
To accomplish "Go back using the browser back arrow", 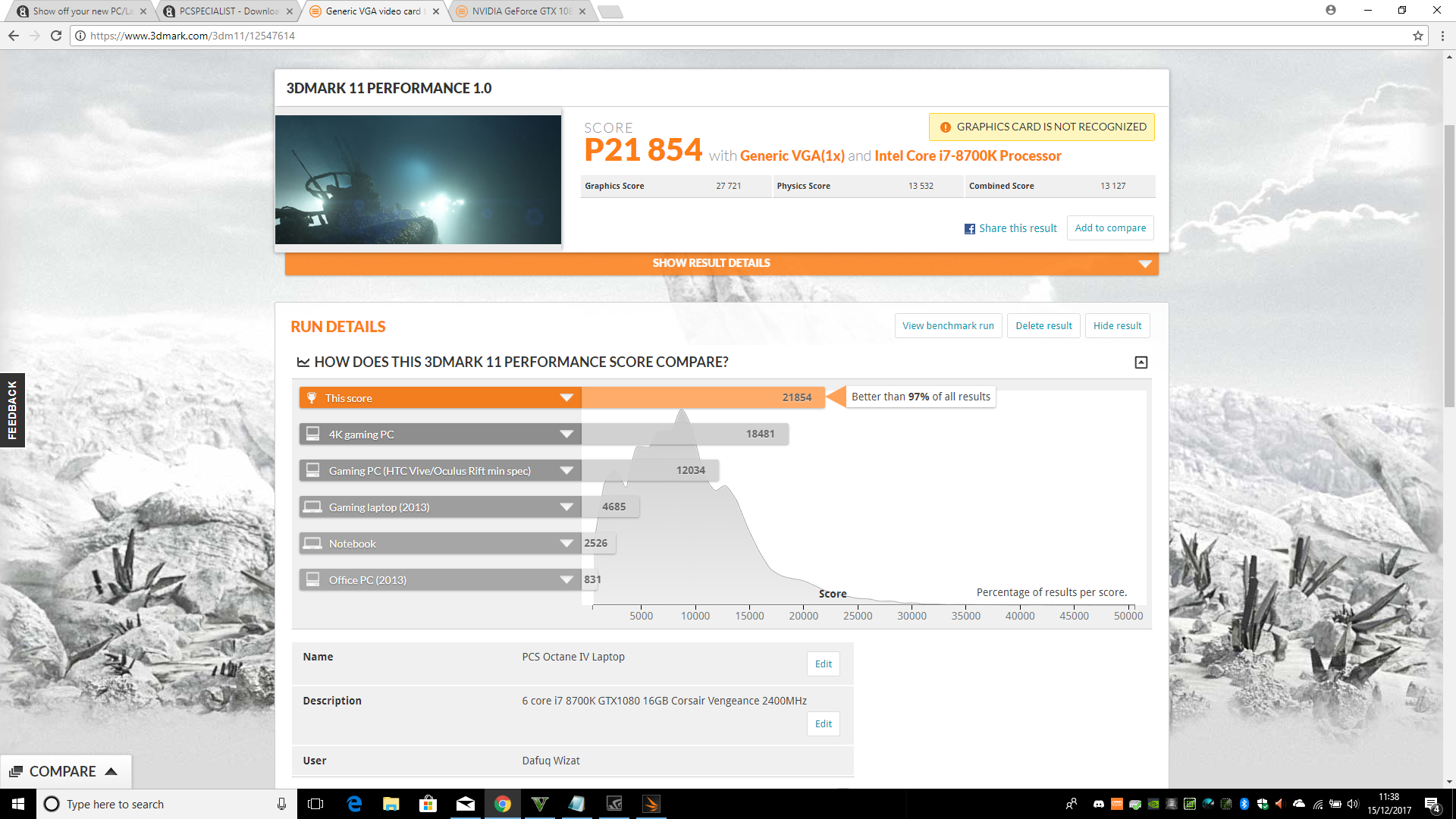I will pos(14,36).
